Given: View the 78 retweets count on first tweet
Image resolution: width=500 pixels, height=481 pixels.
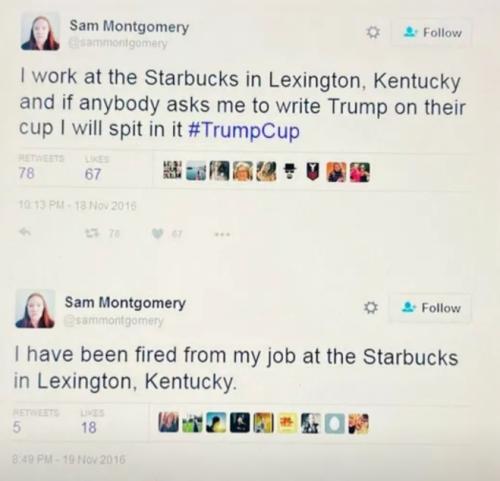Looking at the screenshot, I should (x=27, y=173).
